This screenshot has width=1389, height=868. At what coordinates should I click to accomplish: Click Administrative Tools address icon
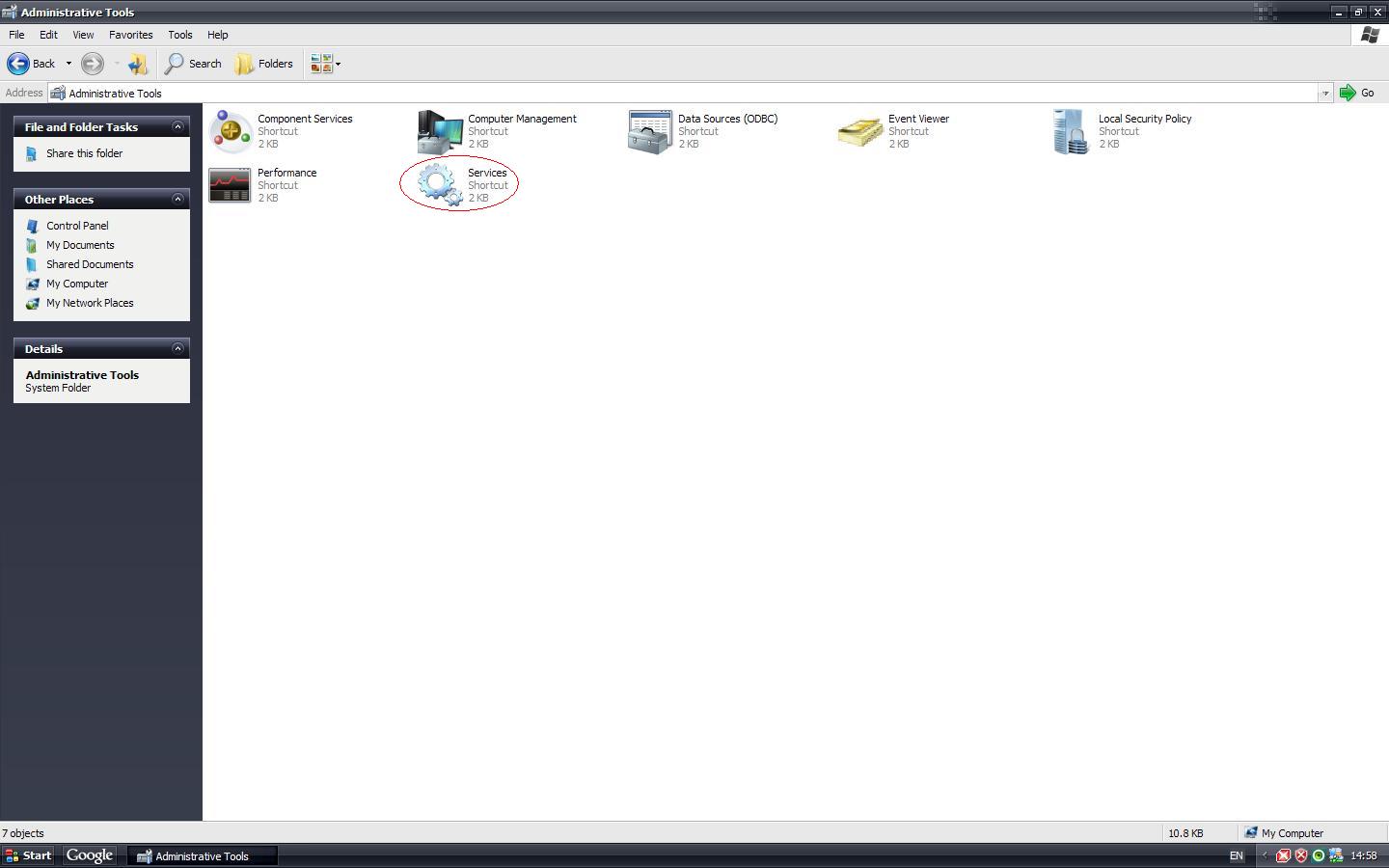(x=58, y=94)
